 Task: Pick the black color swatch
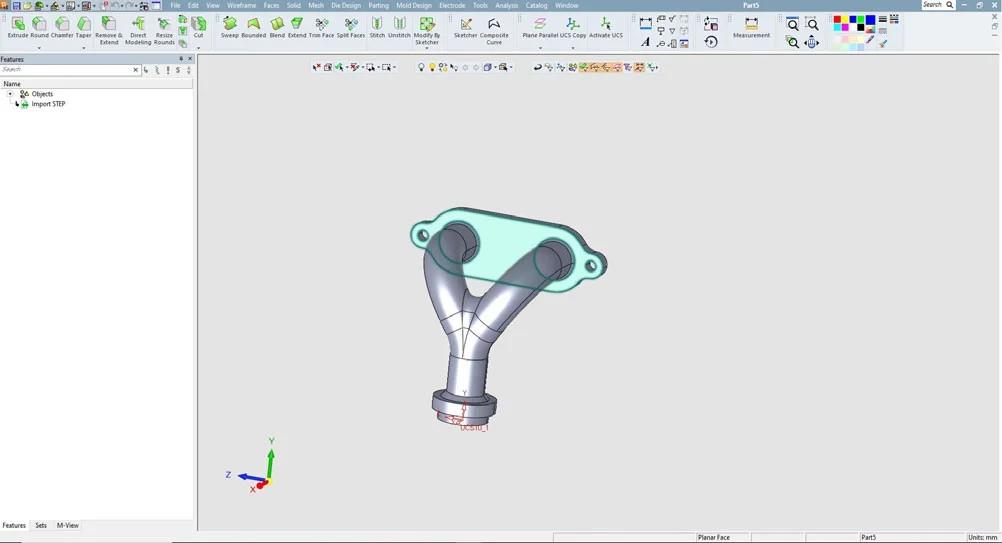point(861,27)
